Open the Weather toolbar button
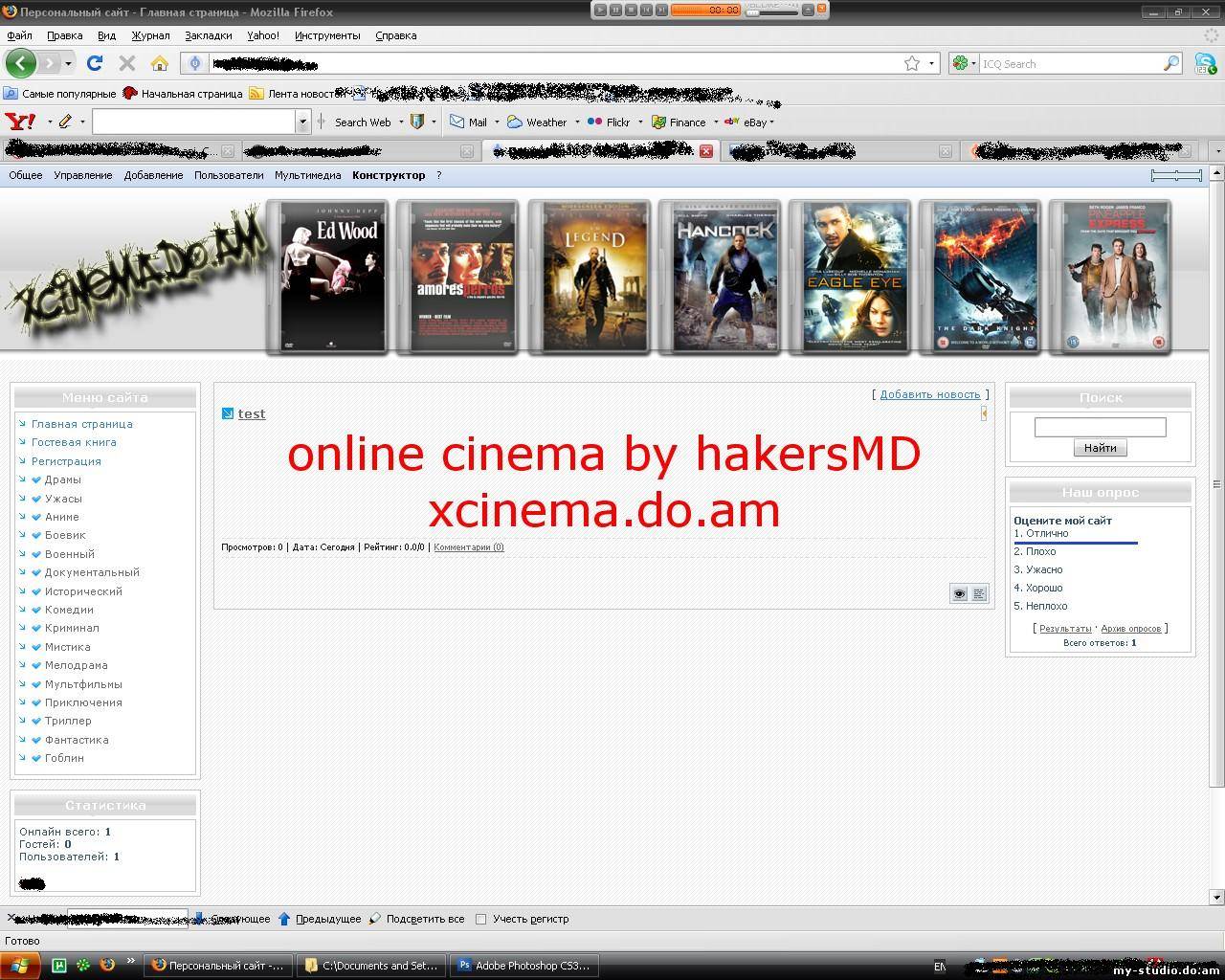Image resolution: width=1225 pixels, height=980 pixels. 537,122
